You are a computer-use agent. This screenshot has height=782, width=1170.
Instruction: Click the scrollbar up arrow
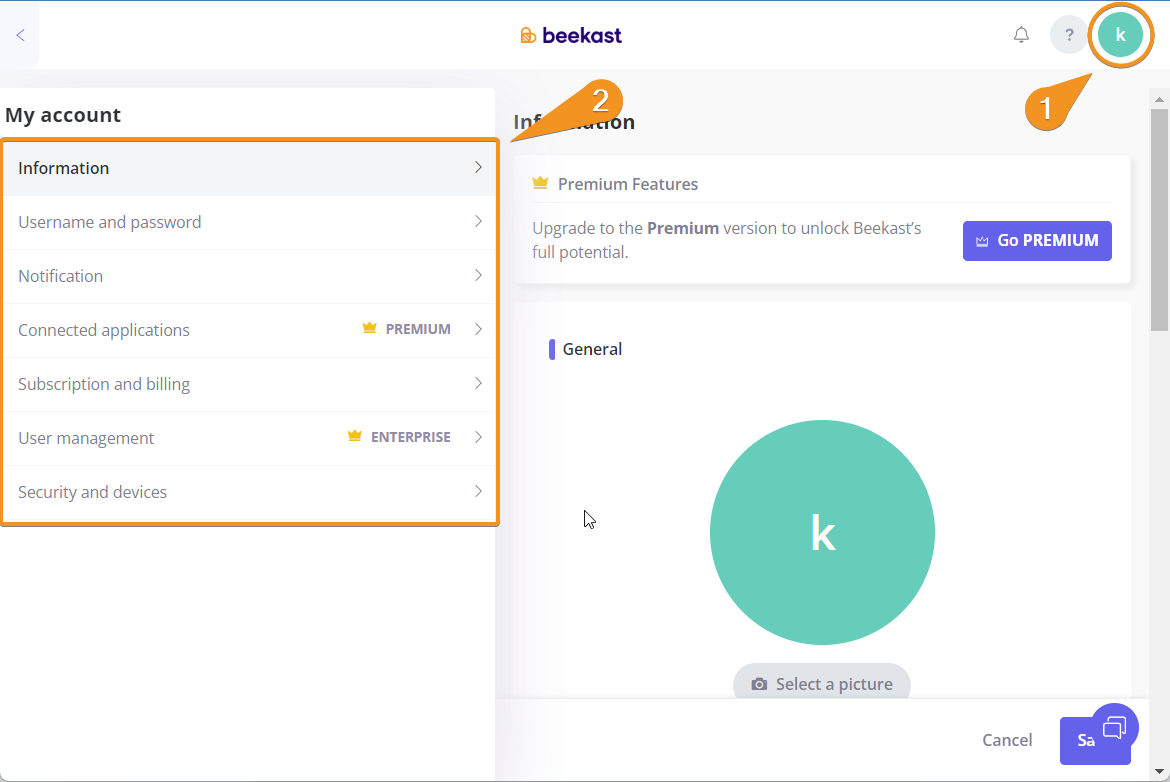pos(1159,98)
